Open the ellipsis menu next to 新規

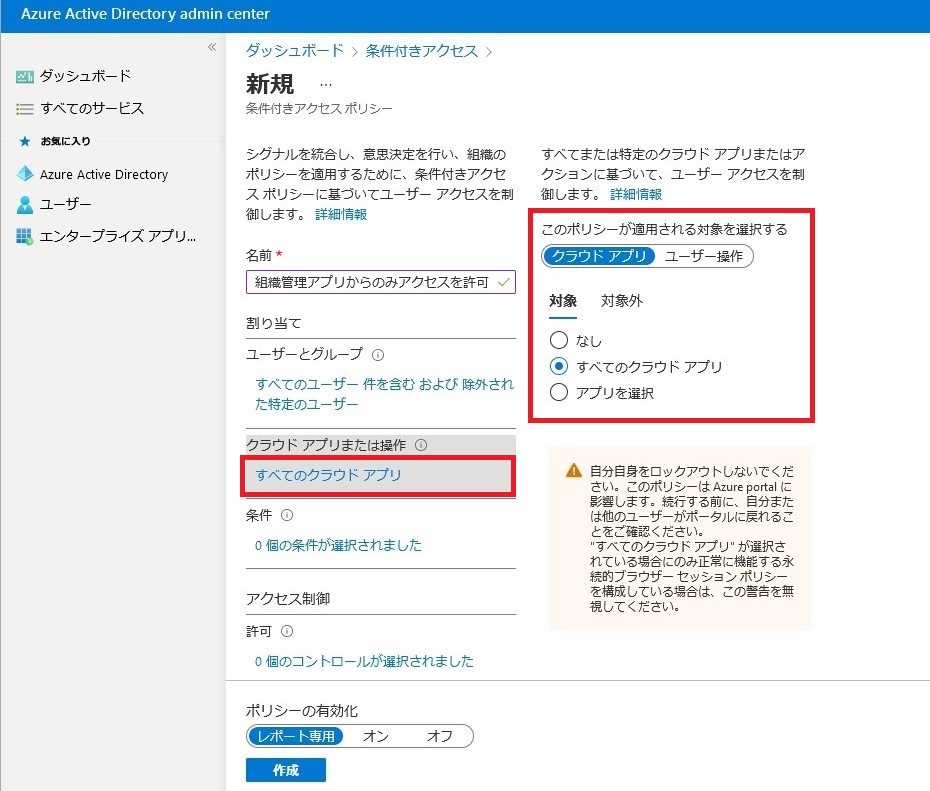326,85
